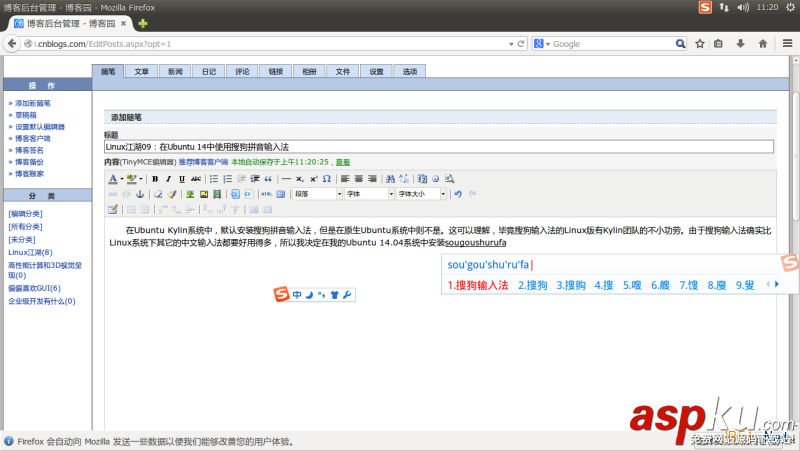Open the Sogou indicator in the top panel
Image resolution: width=800 pixels, height=451 pixels.
pos(705,7)
